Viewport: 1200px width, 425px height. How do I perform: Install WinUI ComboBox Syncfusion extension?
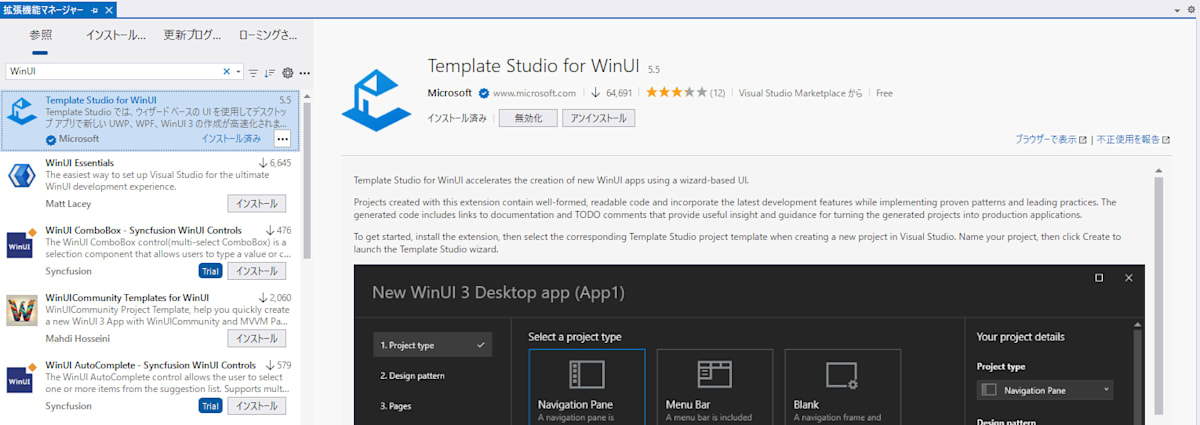[256, 271]
